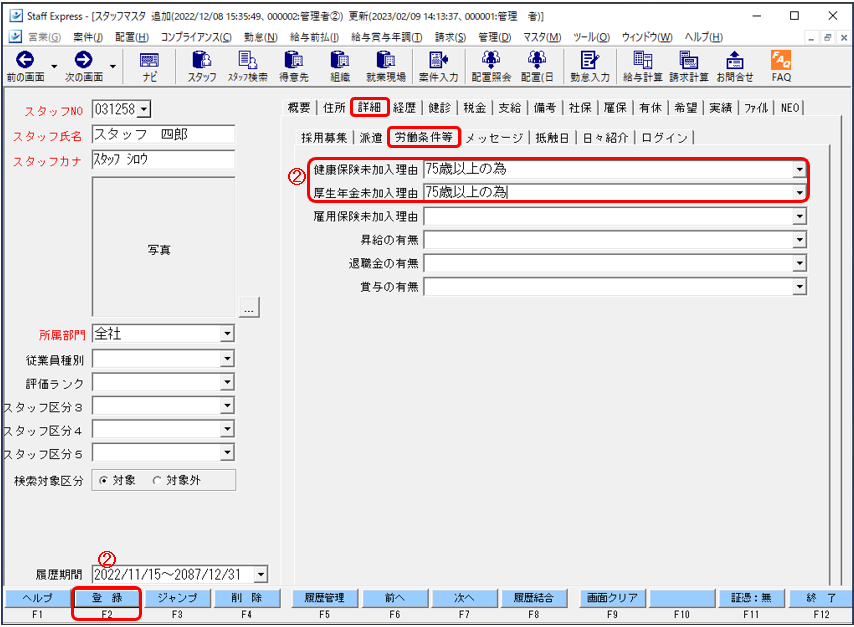Click the 終了 F12 button

coord(821,598)
